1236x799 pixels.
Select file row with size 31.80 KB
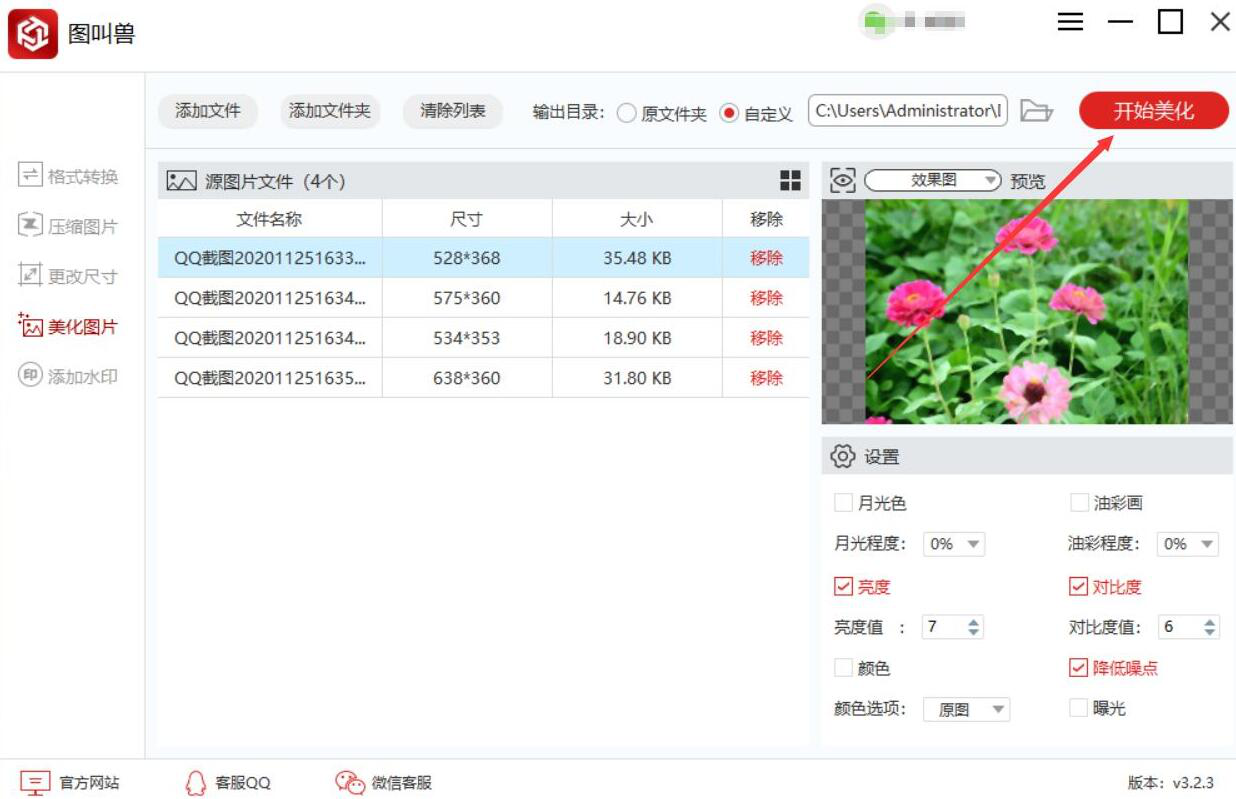point(483,378)
